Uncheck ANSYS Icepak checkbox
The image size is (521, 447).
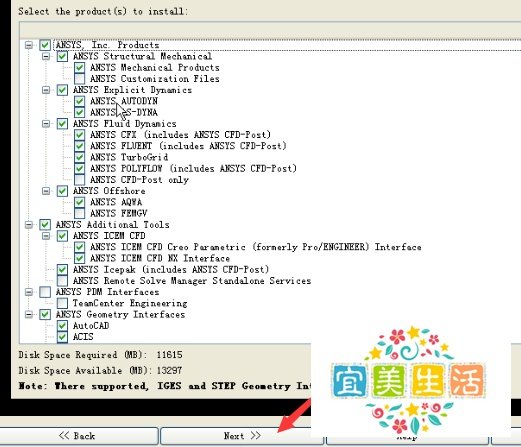pos(62,270)
